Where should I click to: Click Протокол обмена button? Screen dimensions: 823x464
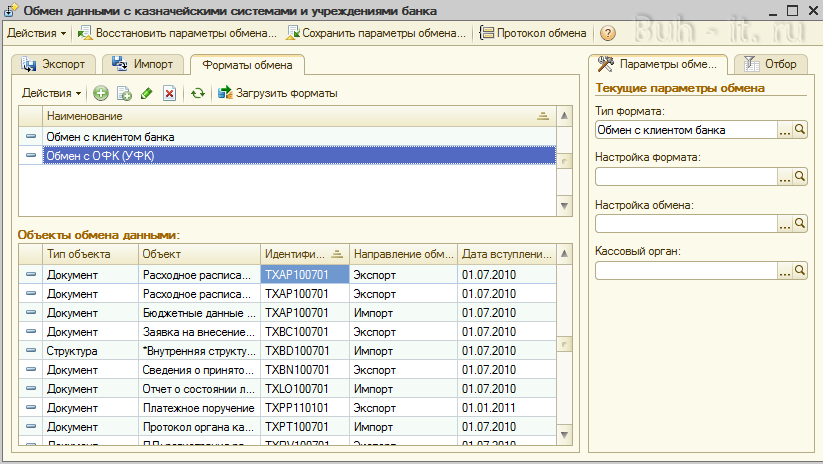coord(534,33)
